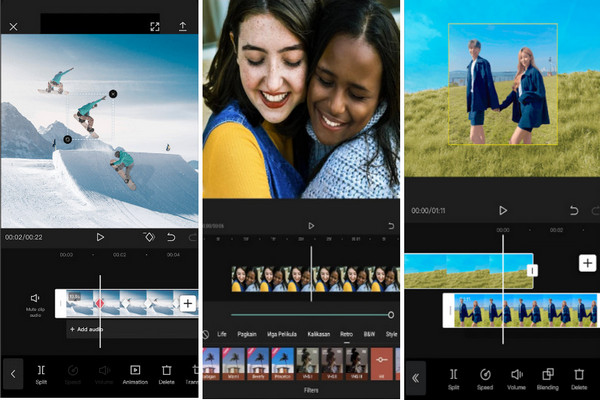Delete the overlay in the blending panel
This screenshot has height=400, width=600.
point(579,379)
